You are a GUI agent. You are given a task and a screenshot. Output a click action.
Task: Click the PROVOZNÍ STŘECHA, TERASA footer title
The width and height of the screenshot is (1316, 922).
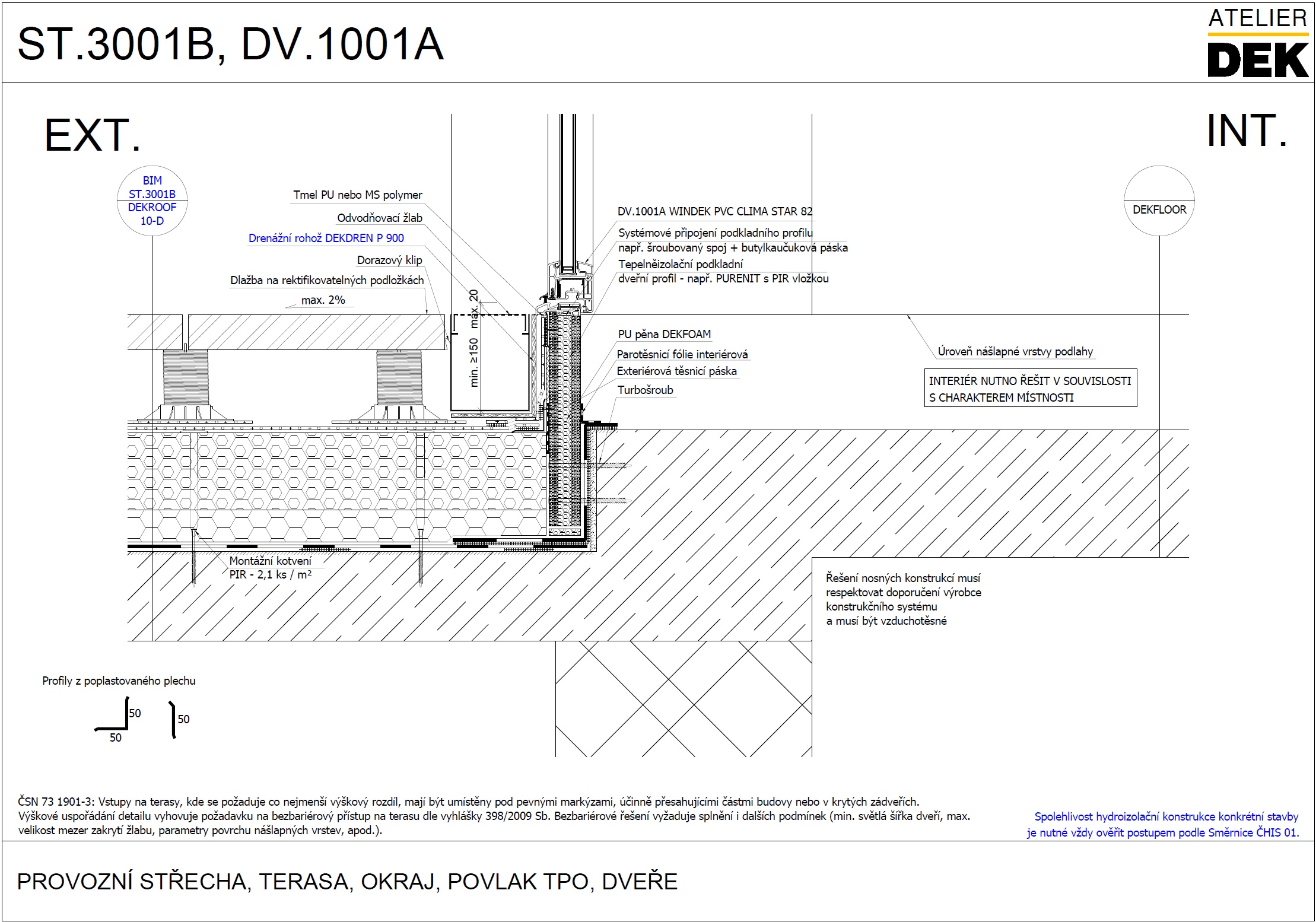pyautogui.click(x=347, y=882)
